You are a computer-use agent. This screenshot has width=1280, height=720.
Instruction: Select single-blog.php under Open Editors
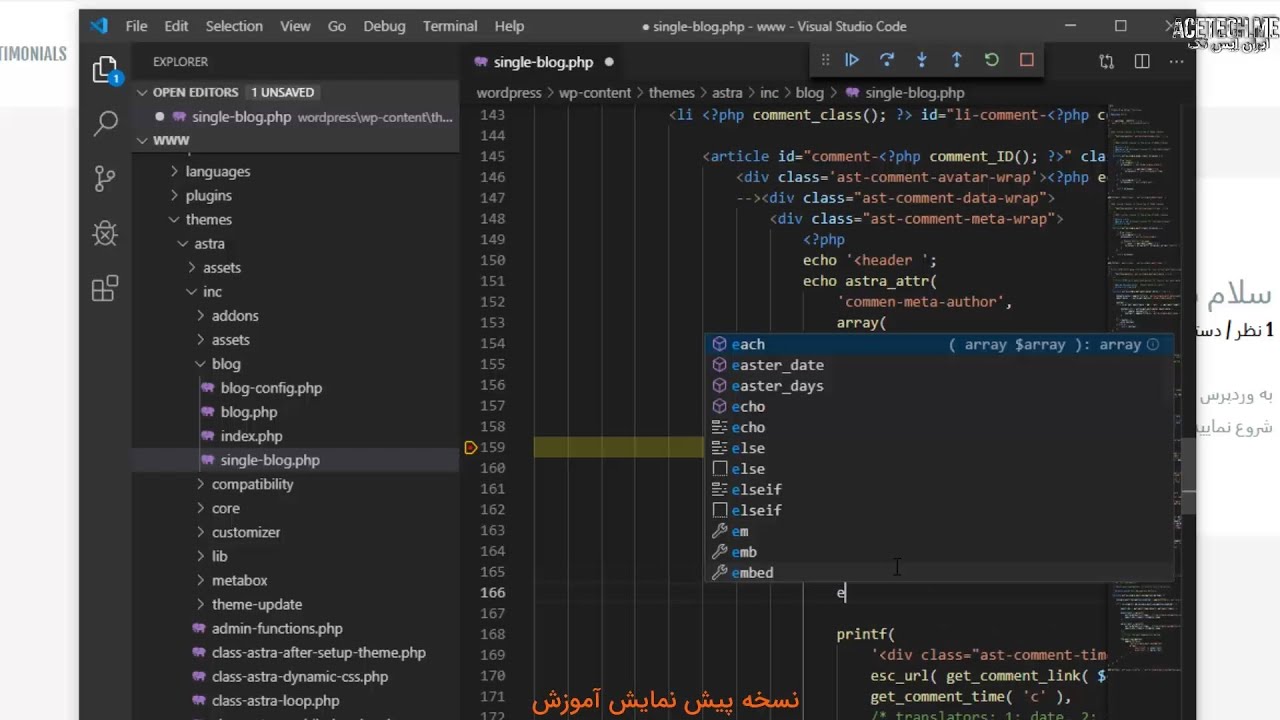point(296,116)
